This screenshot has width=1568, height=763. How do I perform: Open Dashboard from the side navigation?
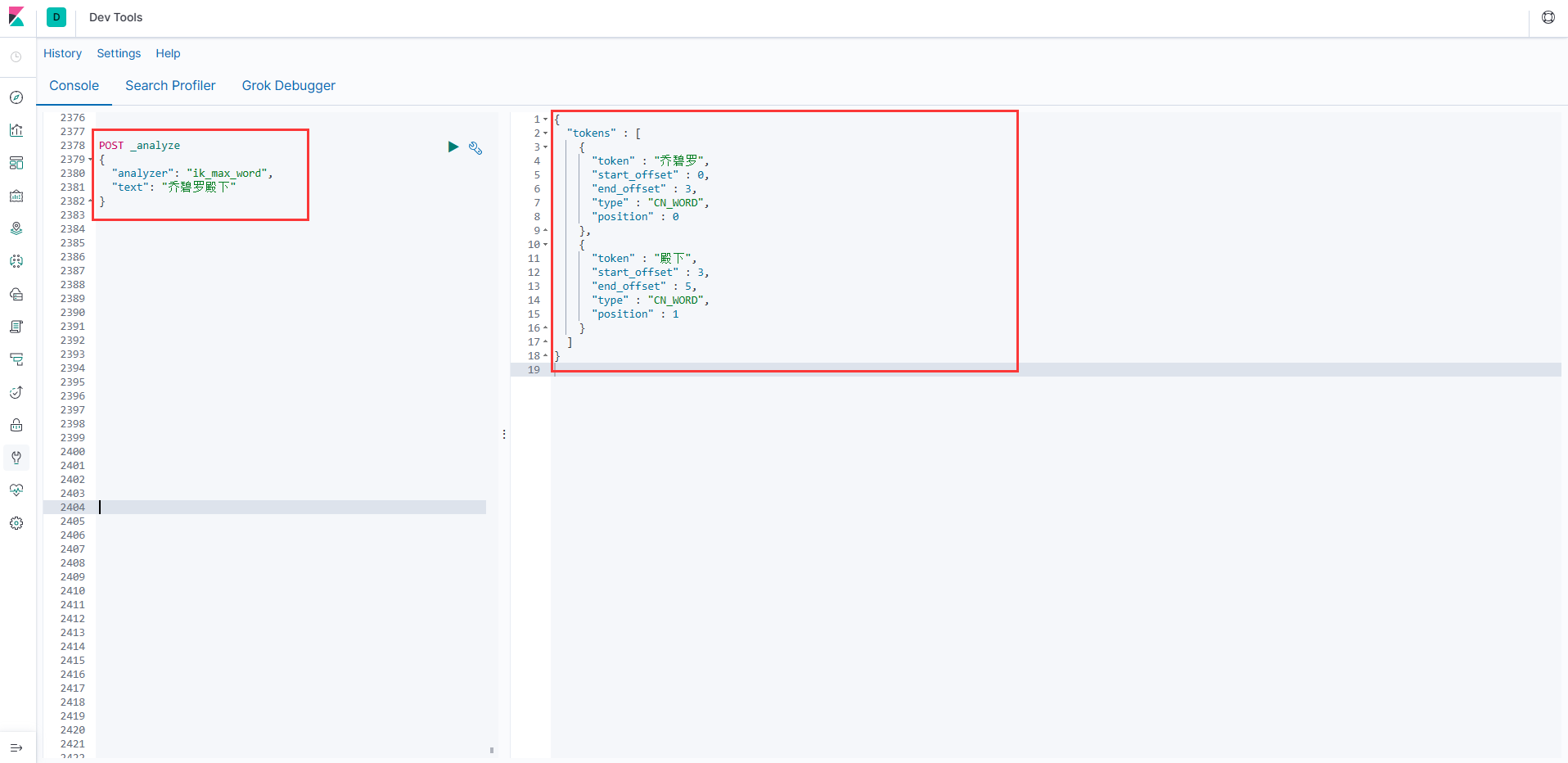pyautogui.click(x=16, y=163)
